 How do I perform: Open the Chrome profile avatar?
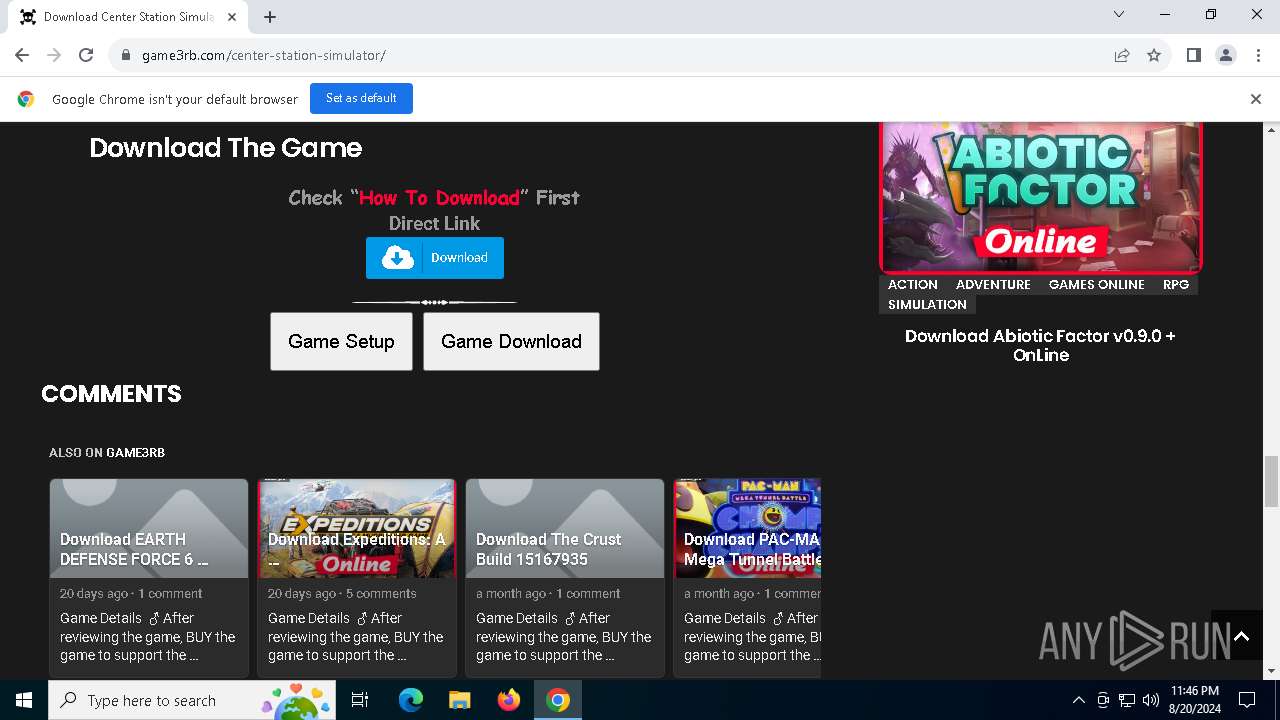tap(1226, 55)
